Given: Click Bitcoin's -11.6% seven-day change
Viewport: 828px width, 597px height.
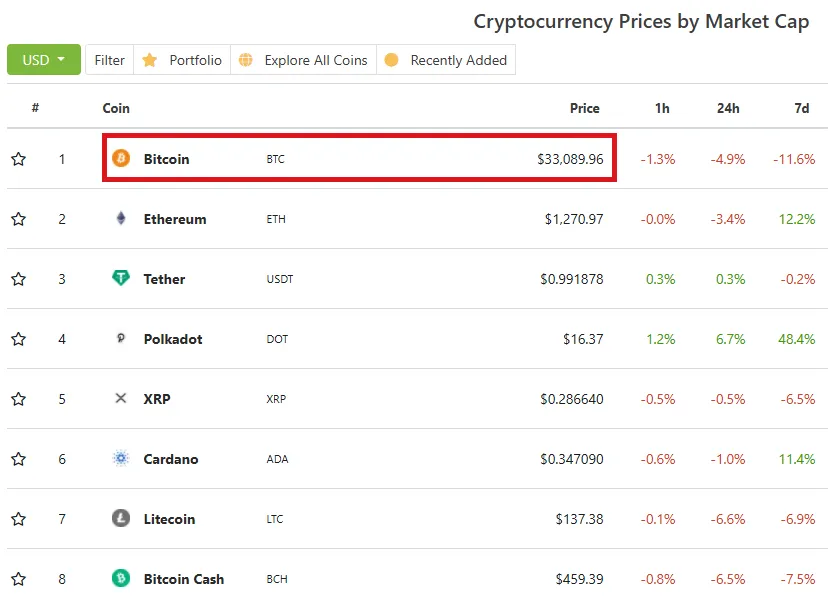Looking at the screenshot, I should (794, 159).
